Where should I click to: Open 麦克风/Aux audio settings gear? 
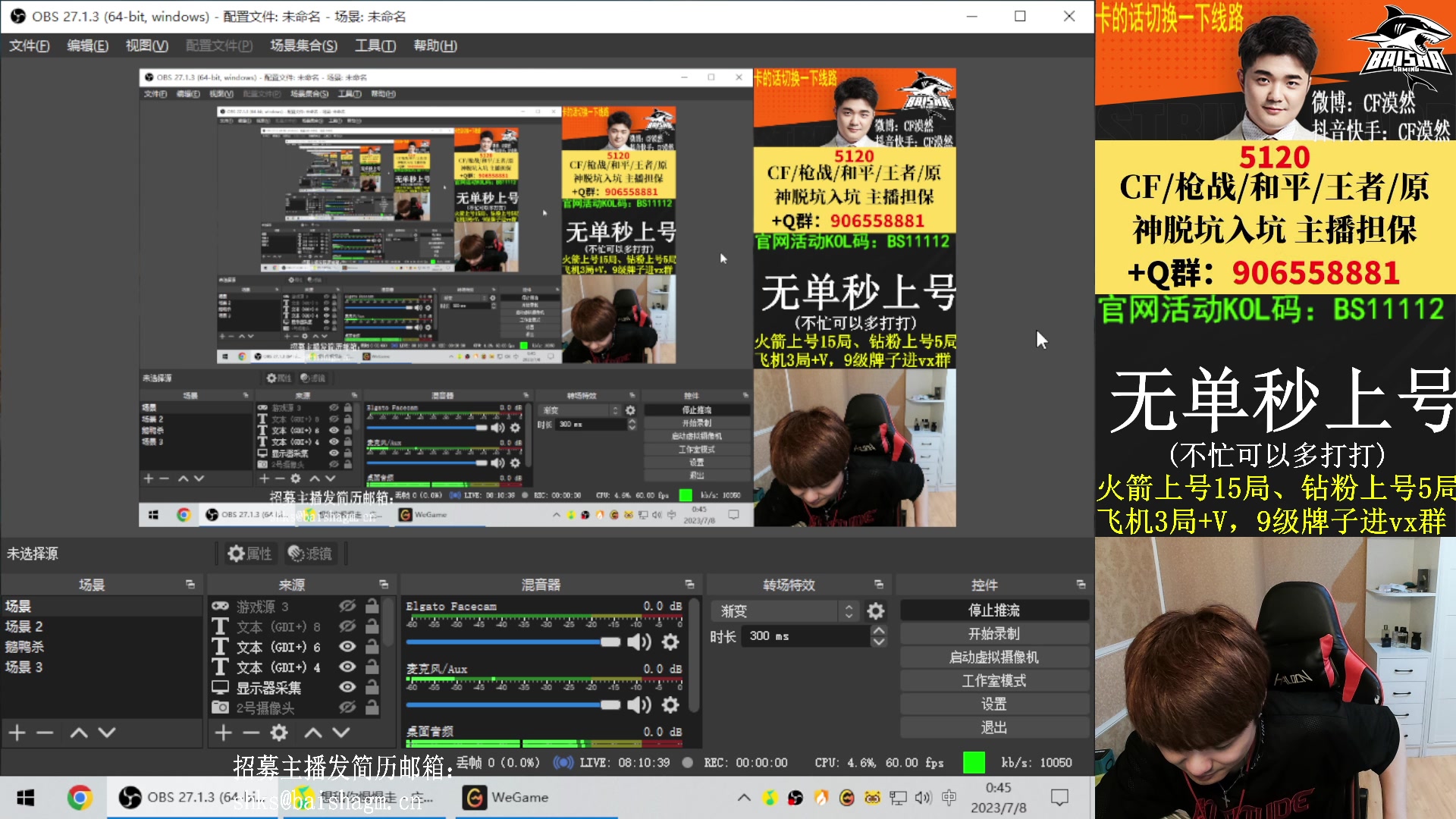coord(670,705)
